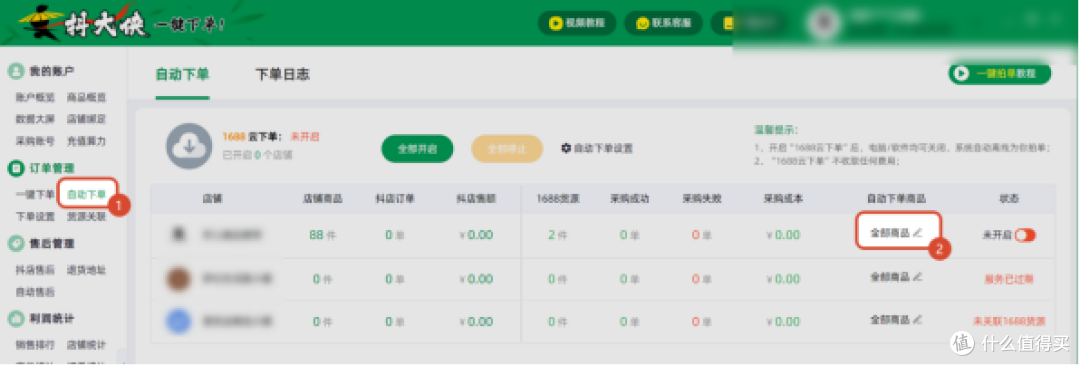Open the 一键拍单教程 button
Viewport: 1080px width, 366px height.
tap(1000, 73)
